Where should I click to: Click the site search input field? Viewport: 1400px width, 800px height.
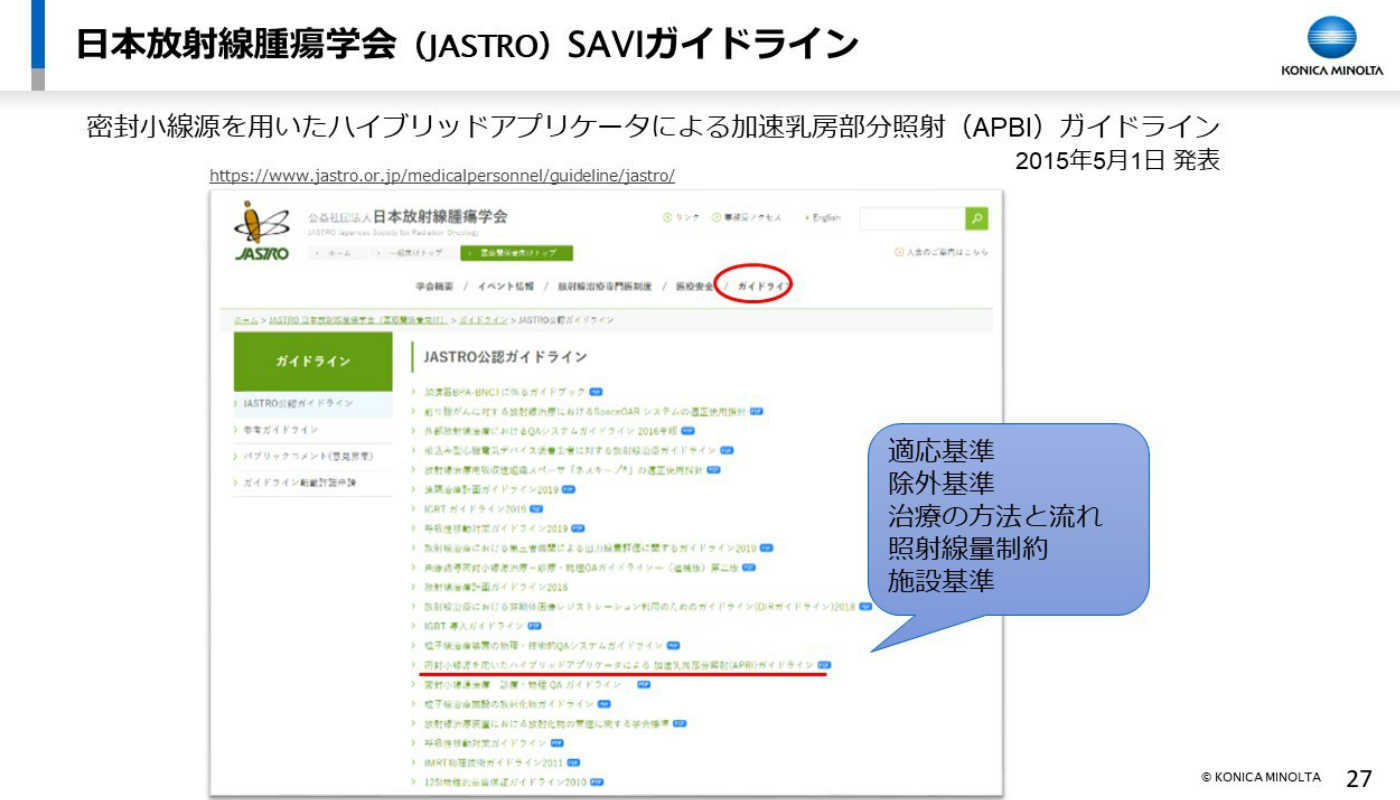pos(911,218)
